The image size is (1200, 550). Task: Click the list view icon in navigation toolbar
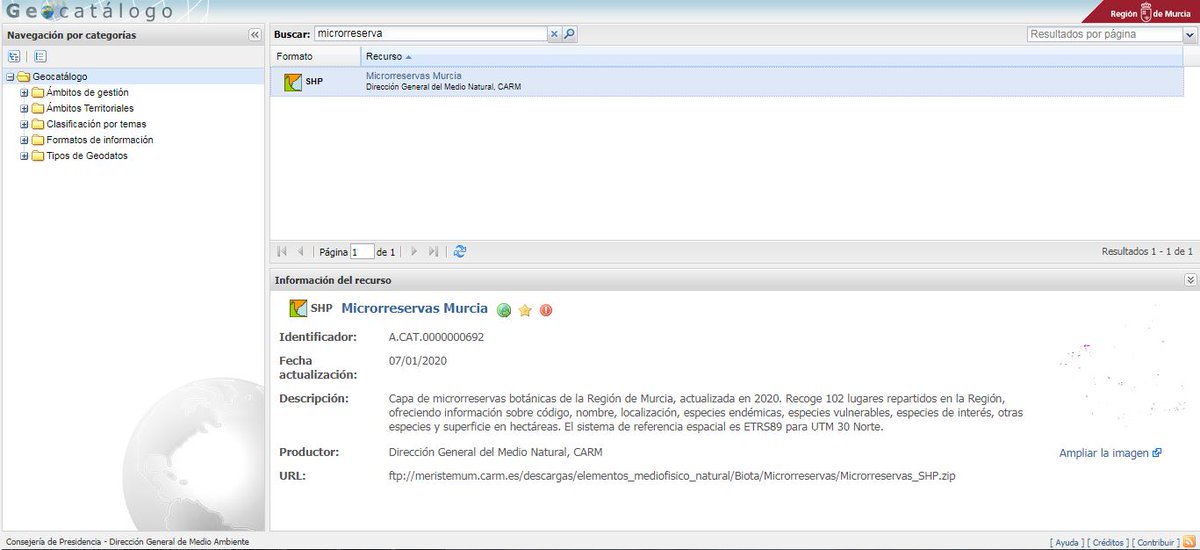coord(40,57)
